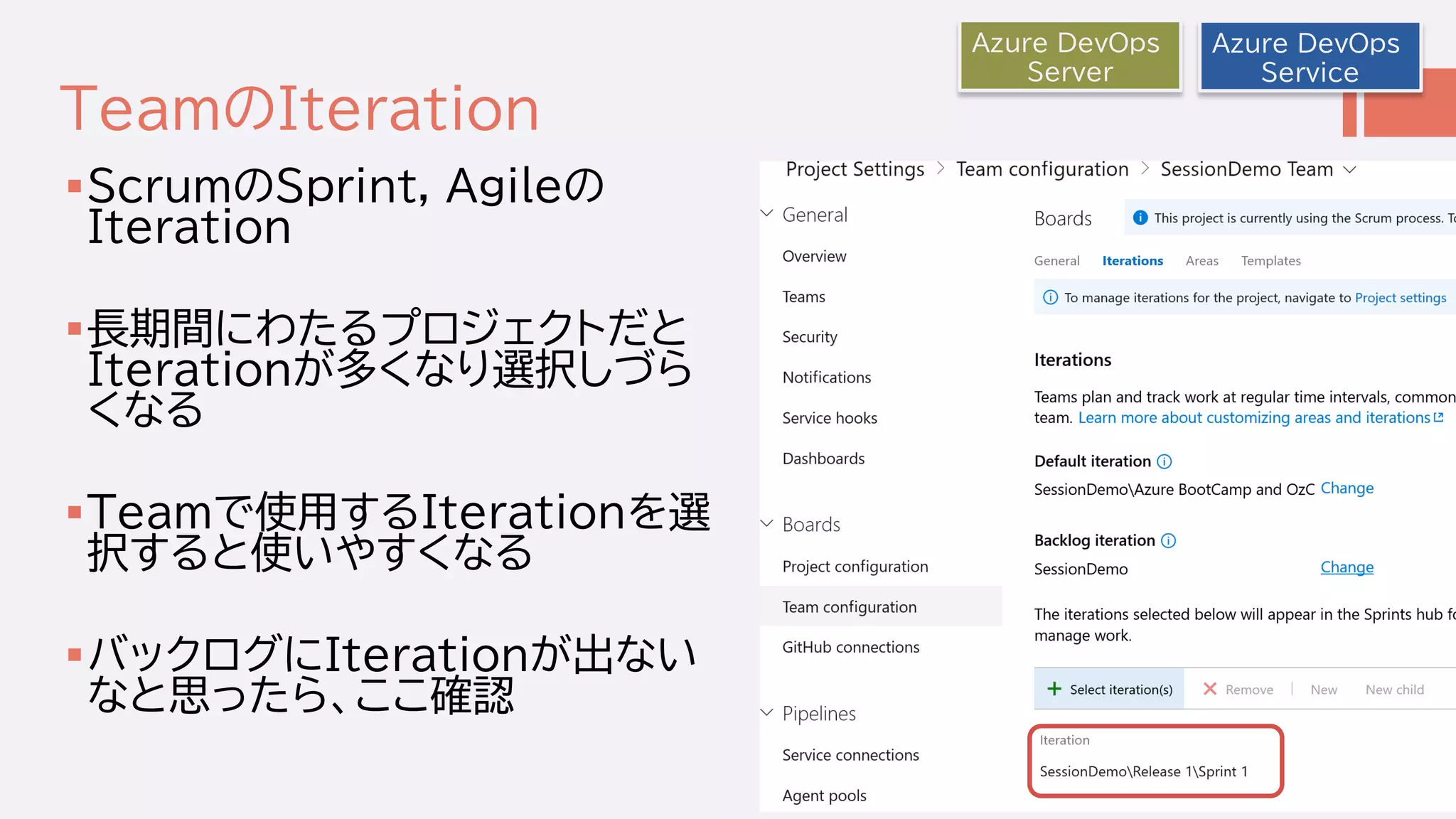Click Change next to Backlog iteration

pyautogui.click(x=1347, y=567)
